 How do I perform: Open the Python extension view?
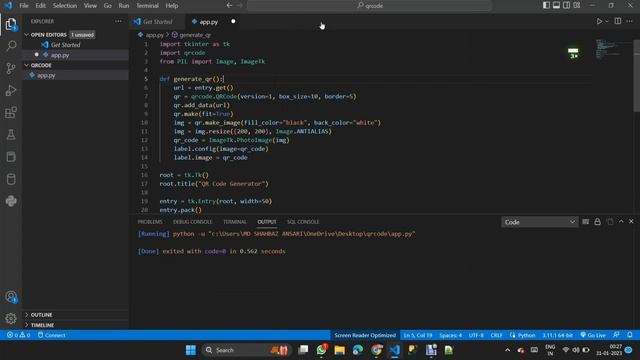tap(11, 201)
